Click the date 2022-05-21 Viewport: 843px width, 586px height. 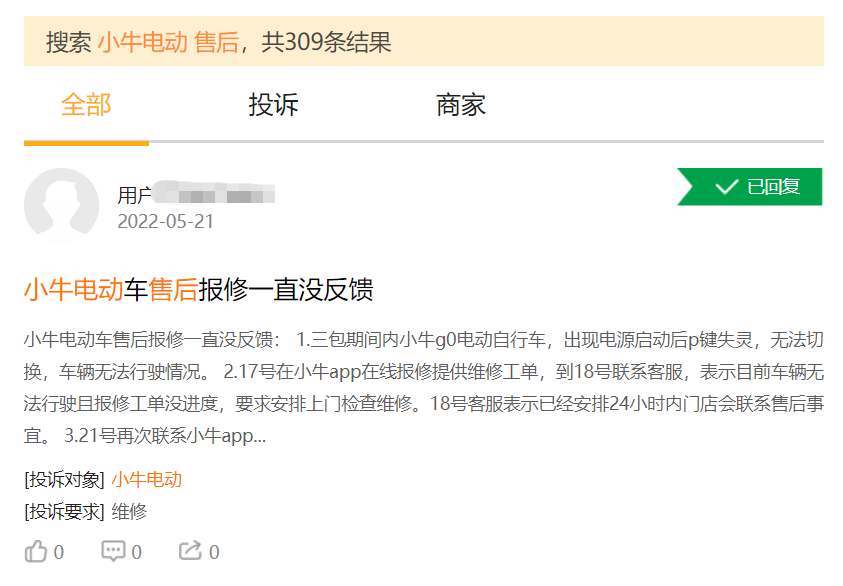pos(166,221)
